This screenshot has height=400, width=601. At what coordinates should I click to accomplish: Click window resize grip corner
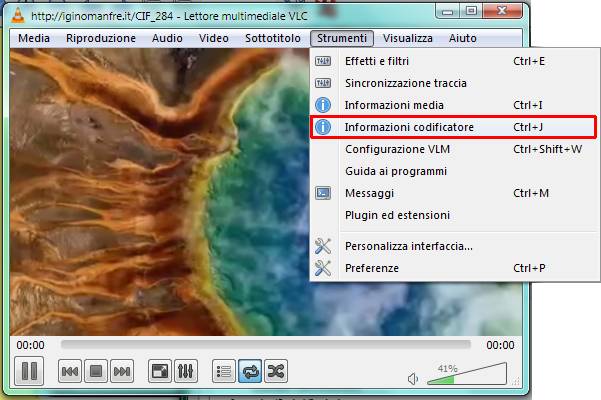click(516, 382)
